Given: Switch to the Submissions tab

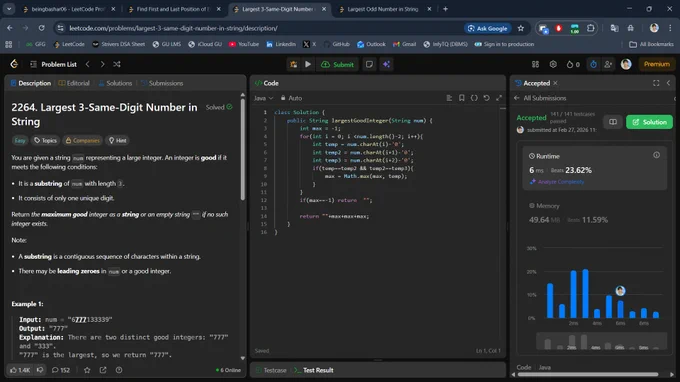Looking at the screenshot, I should [162, 83].
